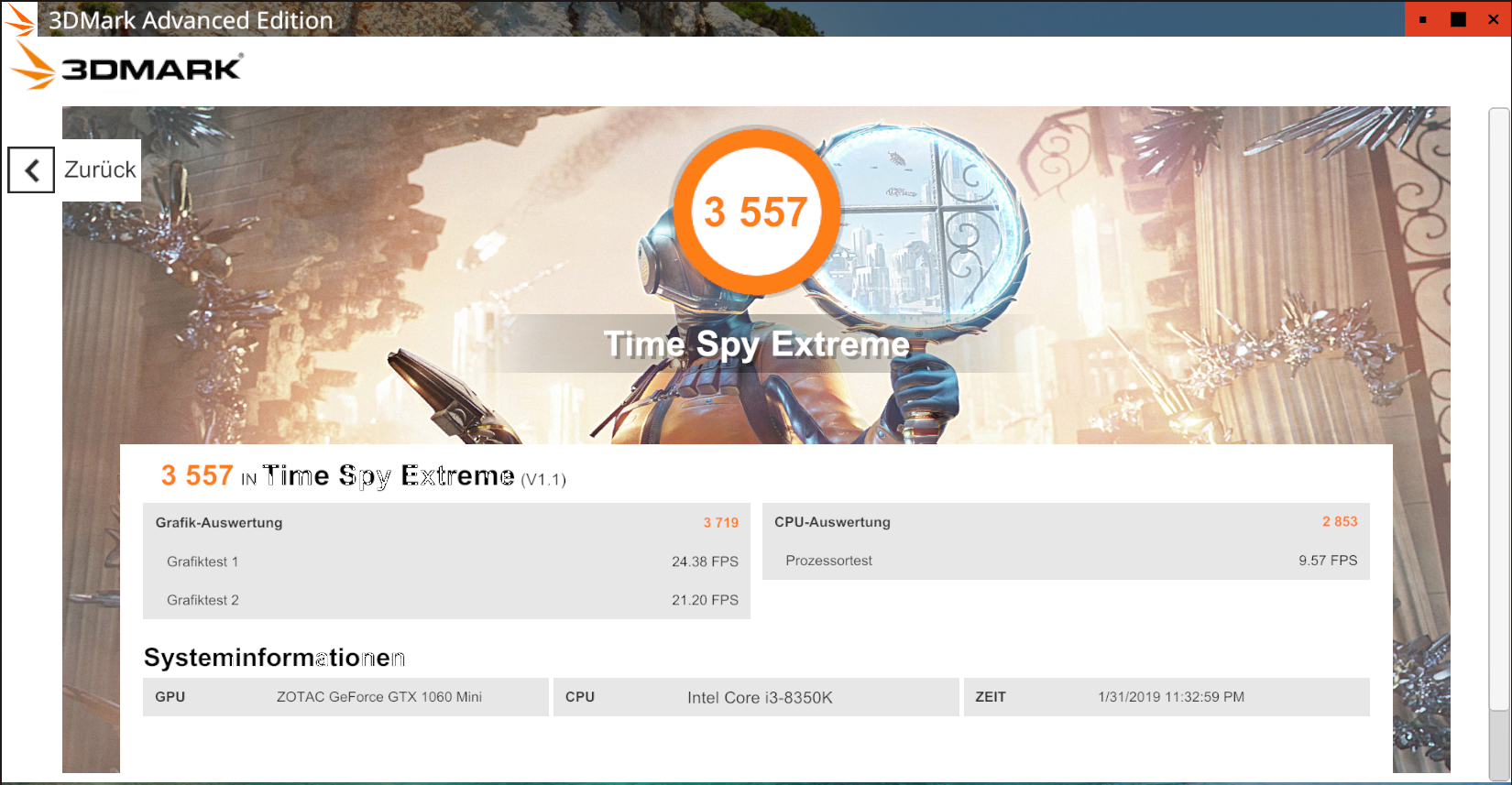Click the Intel Core i3-8350K text
1512x785 pixels.
760,698
